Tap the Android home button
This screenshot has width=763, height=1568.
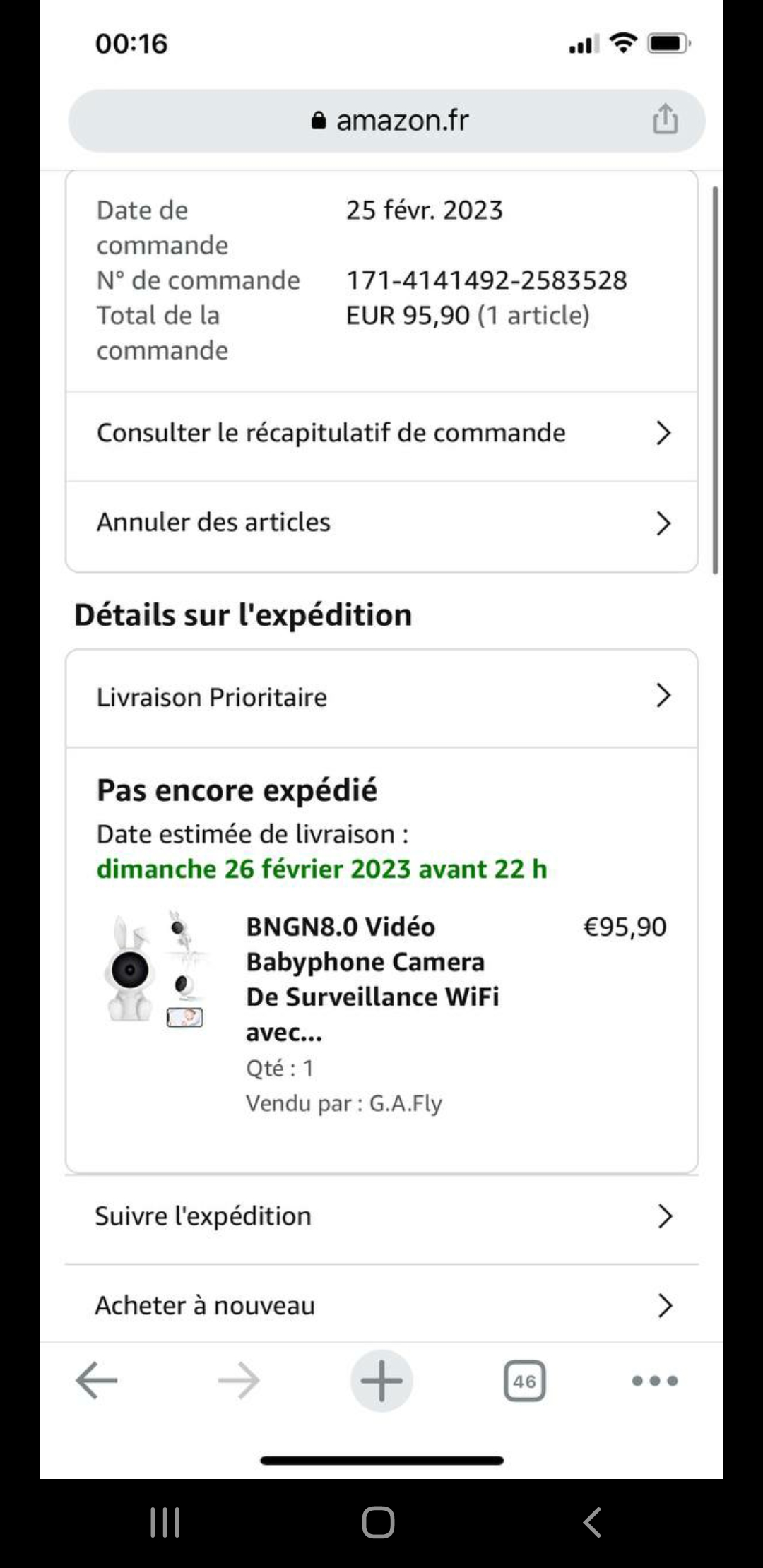378,1522
